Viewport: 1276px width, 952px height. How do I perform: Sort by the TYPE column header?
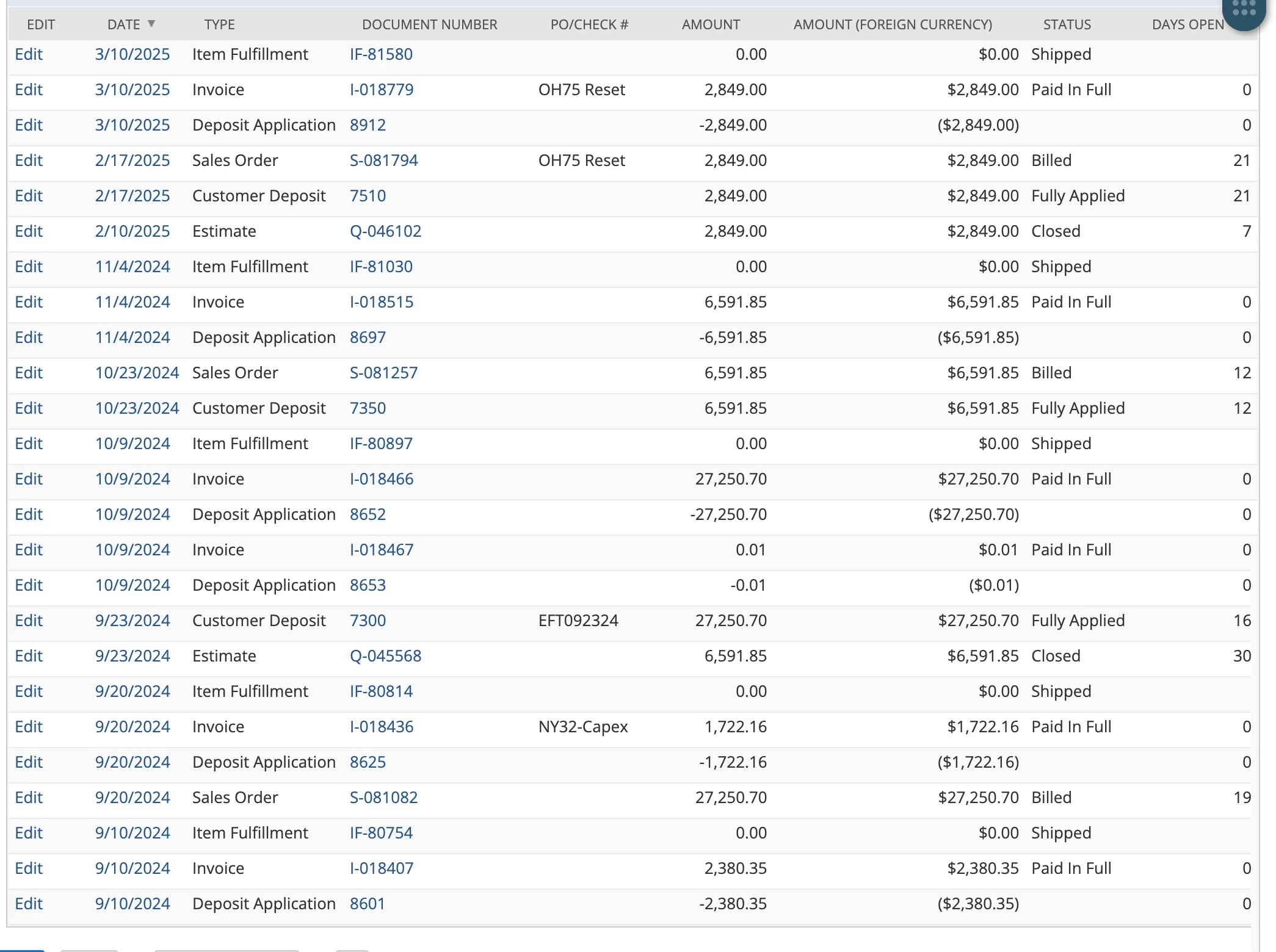(x=219, y=24)
